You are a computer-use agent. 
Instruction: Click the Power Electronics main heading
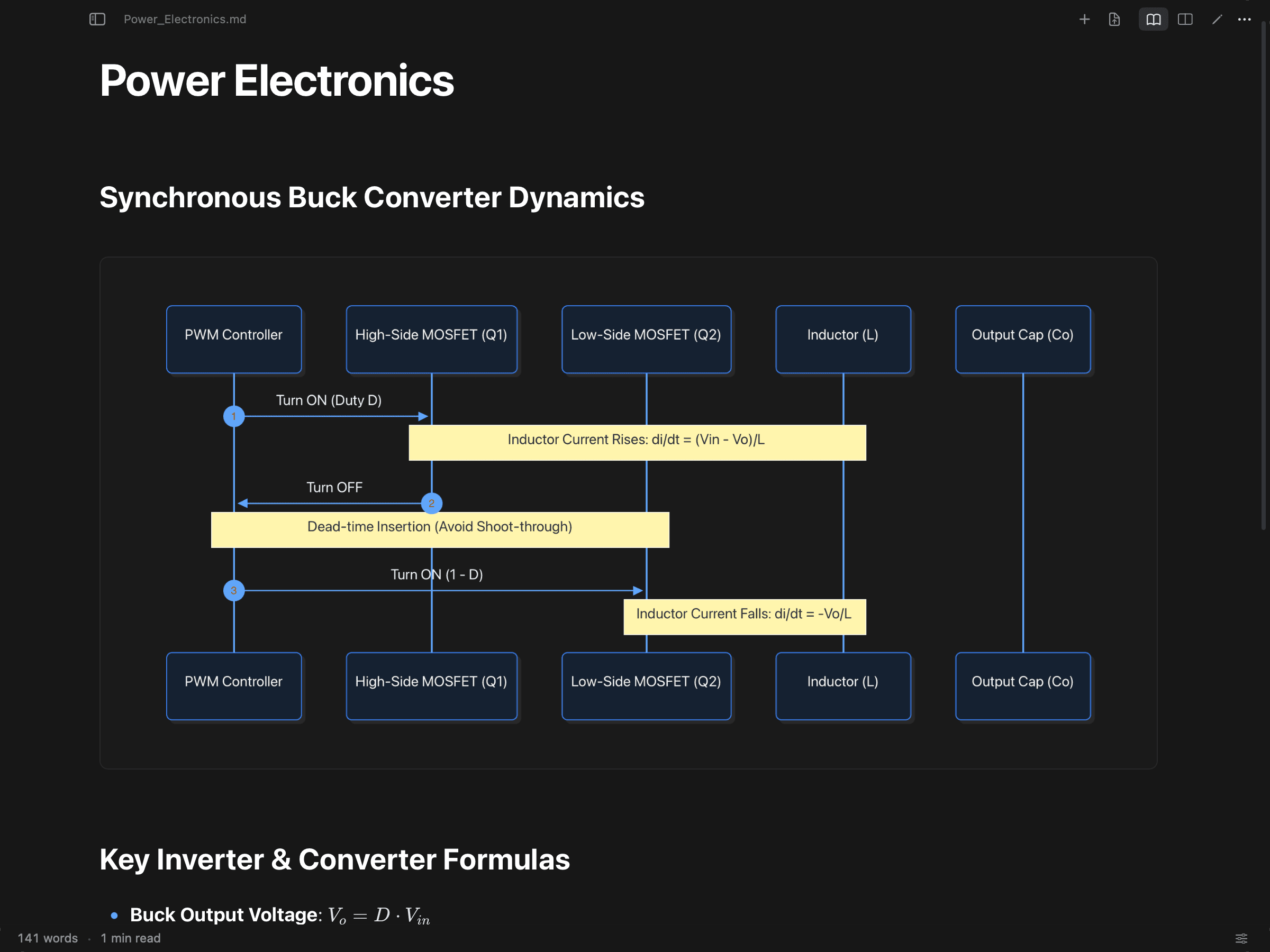277,80
